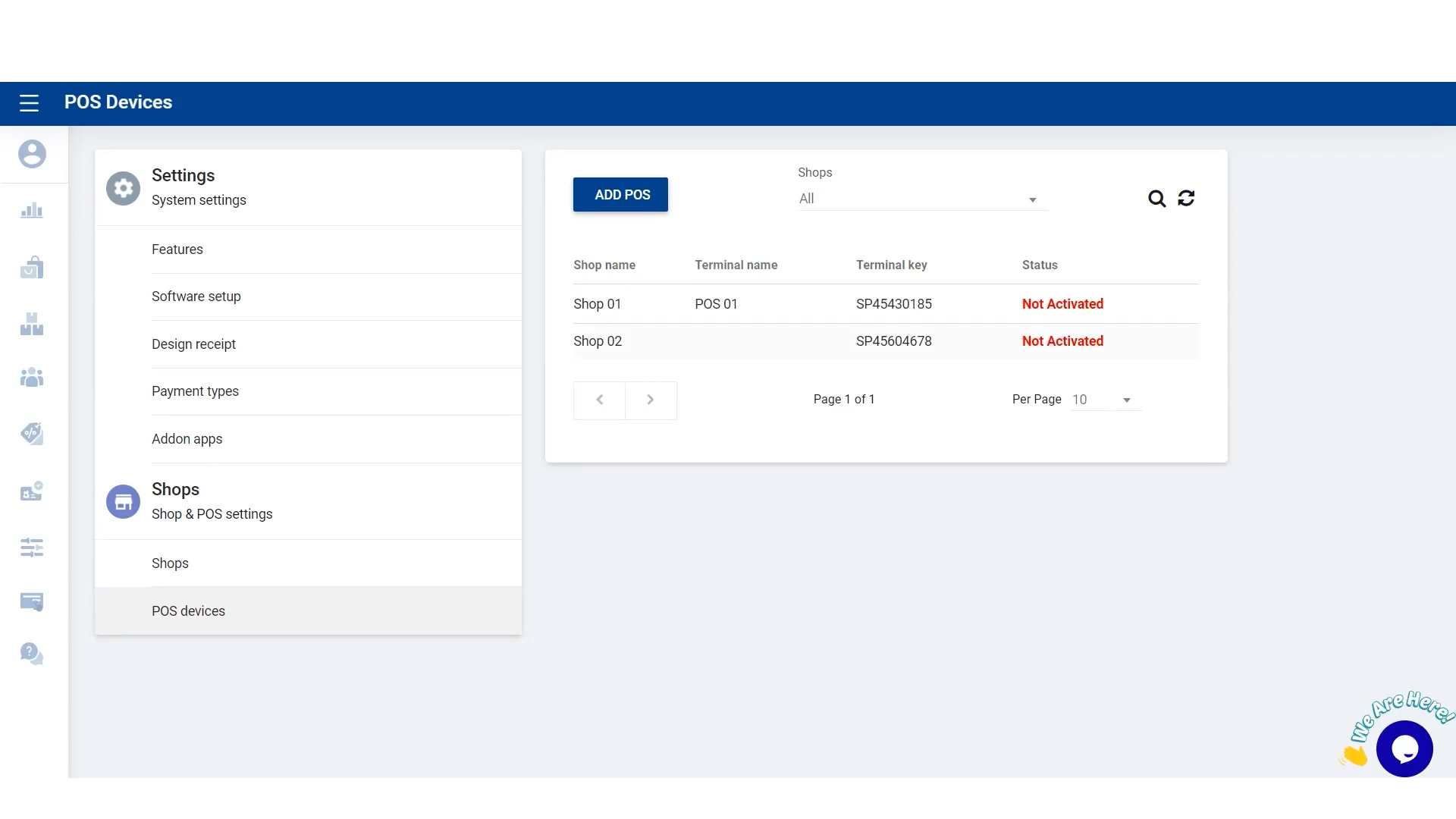Open Design receipt settings
Image resolution: width=1456 pixels, height=819 pixels.
(193, 344)
